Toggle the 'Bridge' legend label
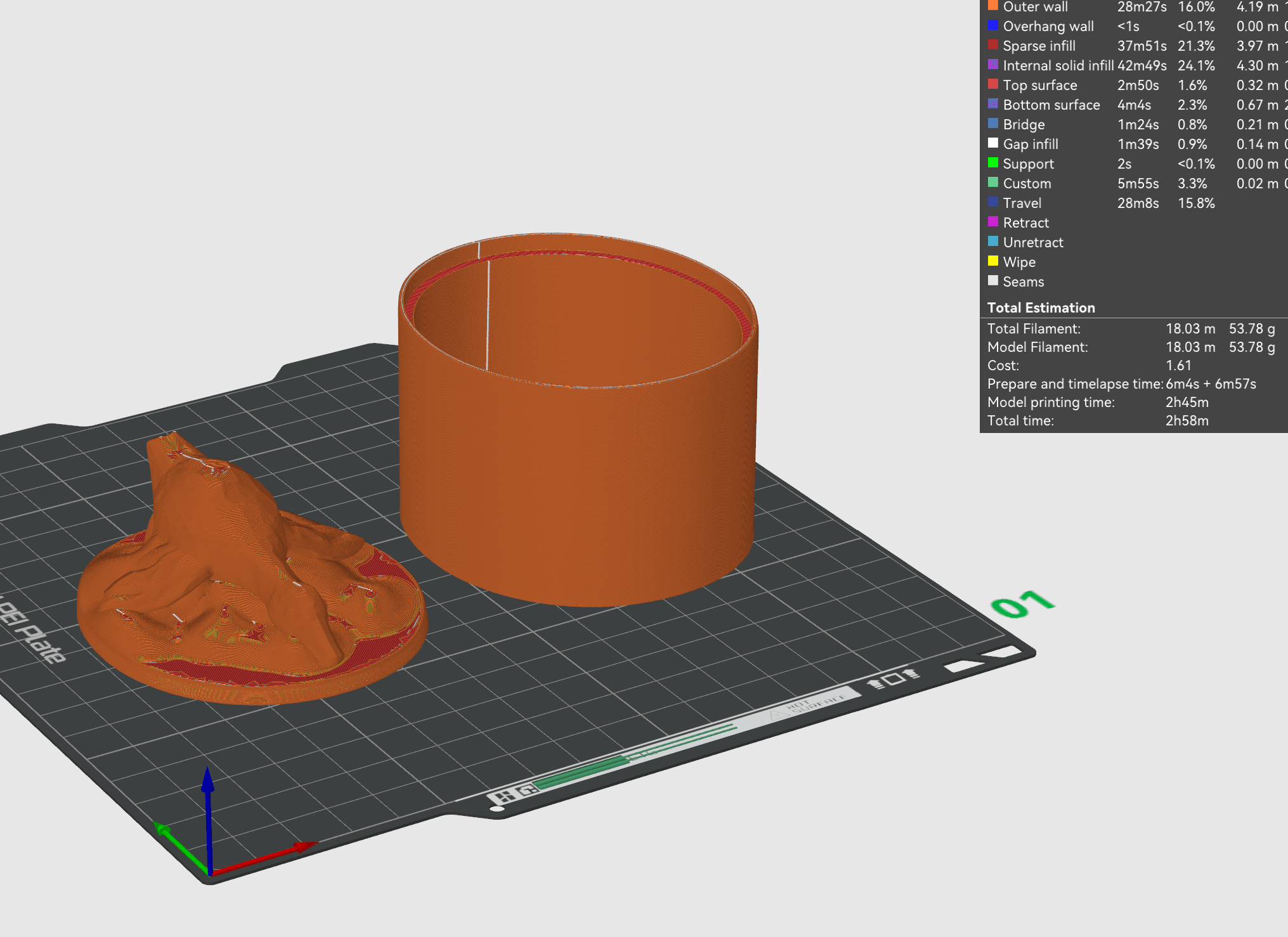1288x937 pixels. (1024, 125)
